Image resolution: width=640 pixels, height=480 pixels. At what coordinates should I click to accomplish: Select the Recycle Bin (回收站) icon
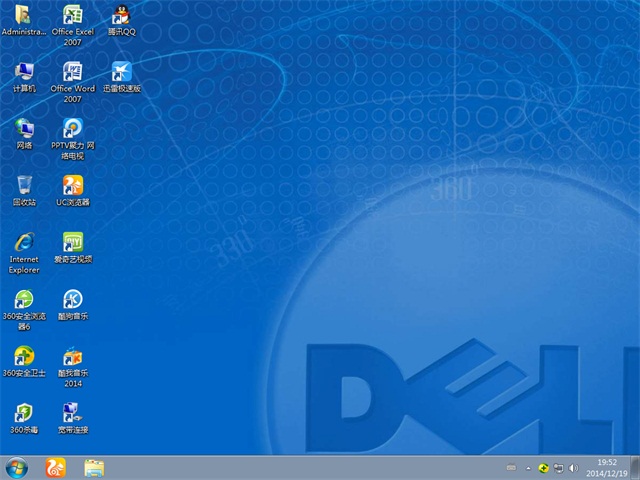tap(24, 185)
